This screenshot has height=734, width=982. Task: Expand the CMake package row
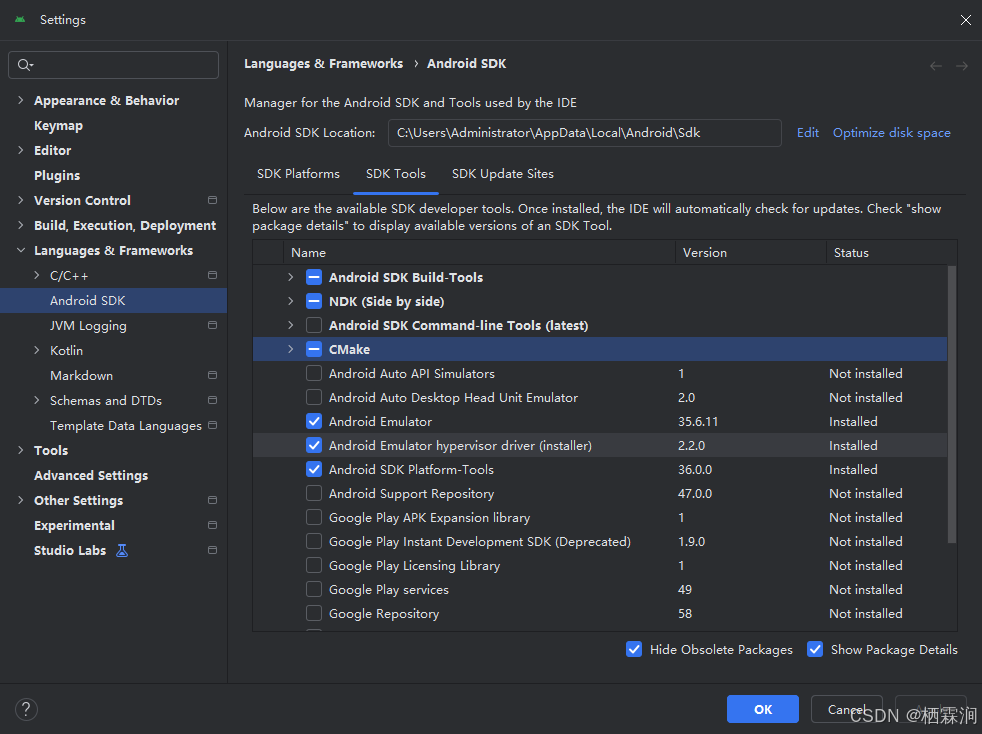pyautogui.click(x=291, y=349)
